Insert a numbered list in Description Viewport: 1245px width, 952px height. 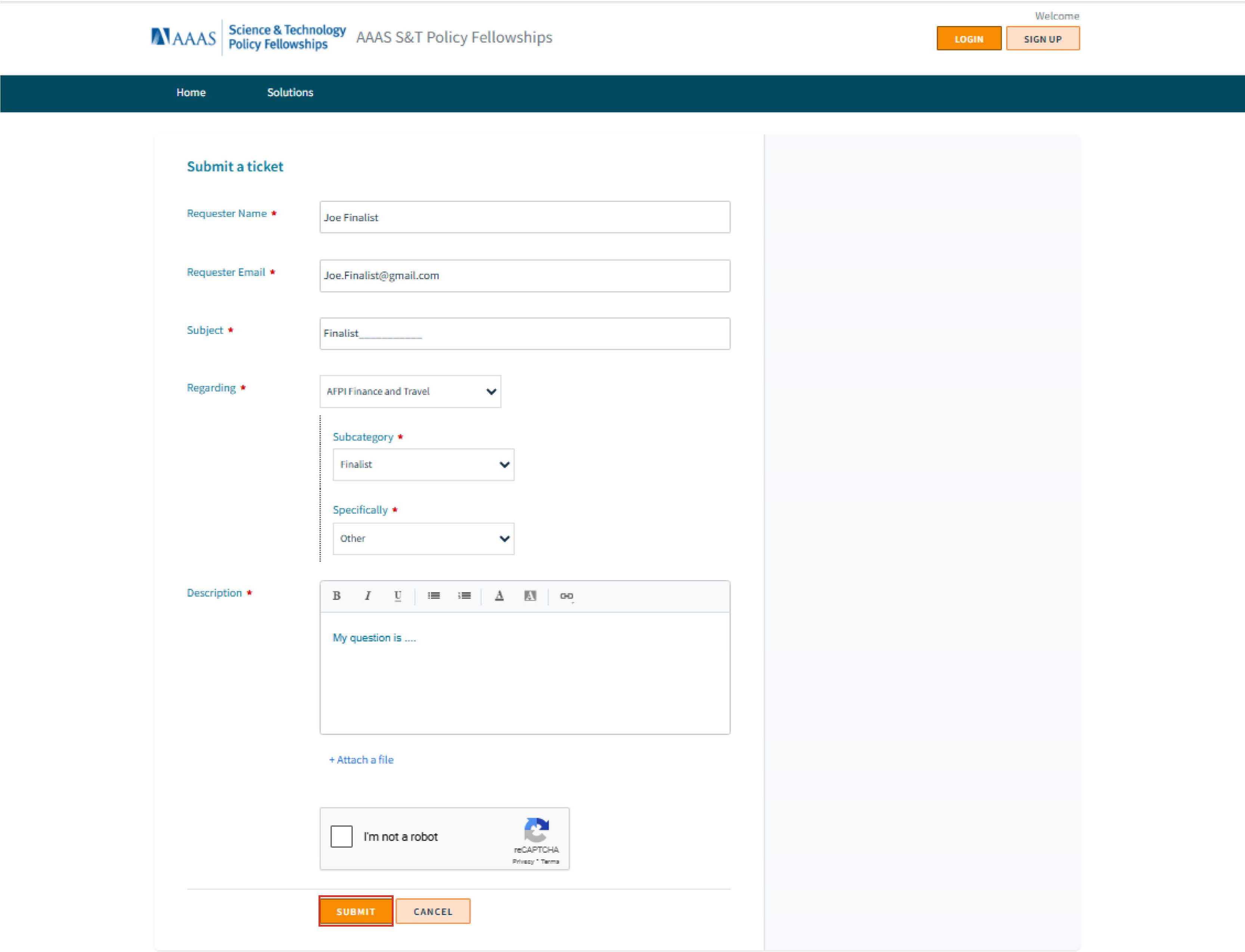[465, 595]
